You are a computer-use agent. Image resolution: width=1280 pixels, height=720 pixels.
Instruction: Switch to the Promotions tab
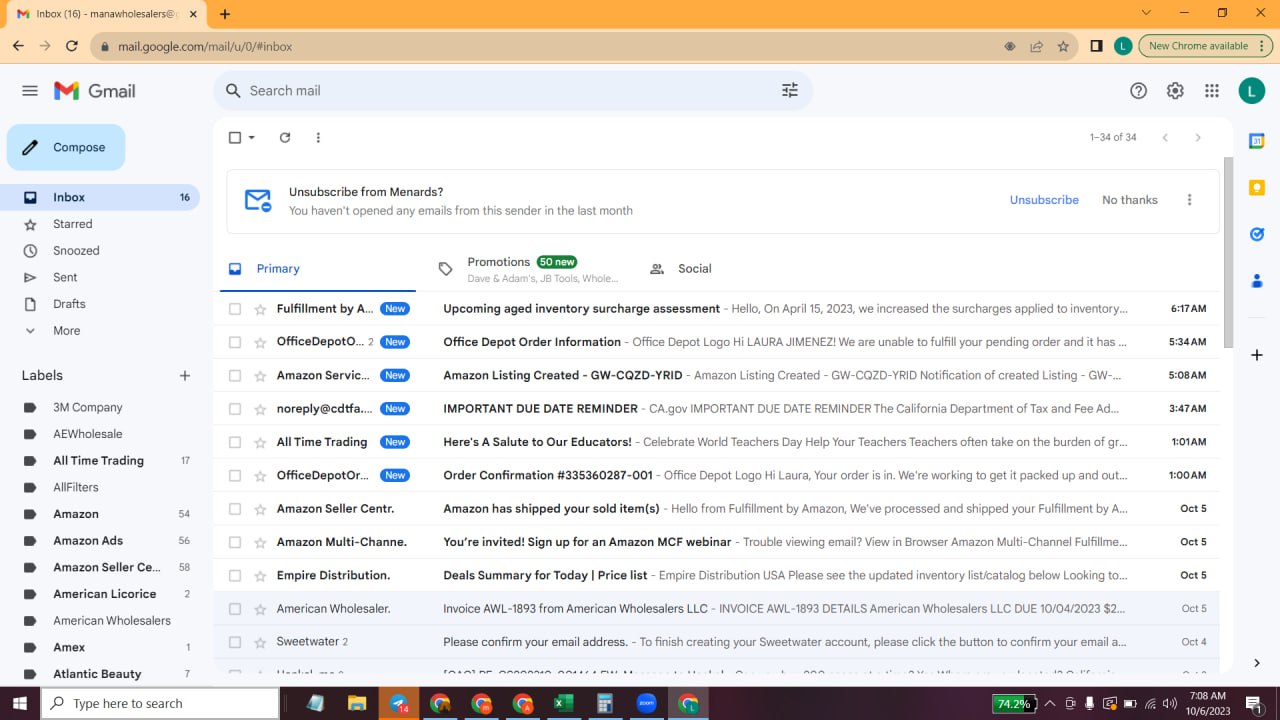528,269
